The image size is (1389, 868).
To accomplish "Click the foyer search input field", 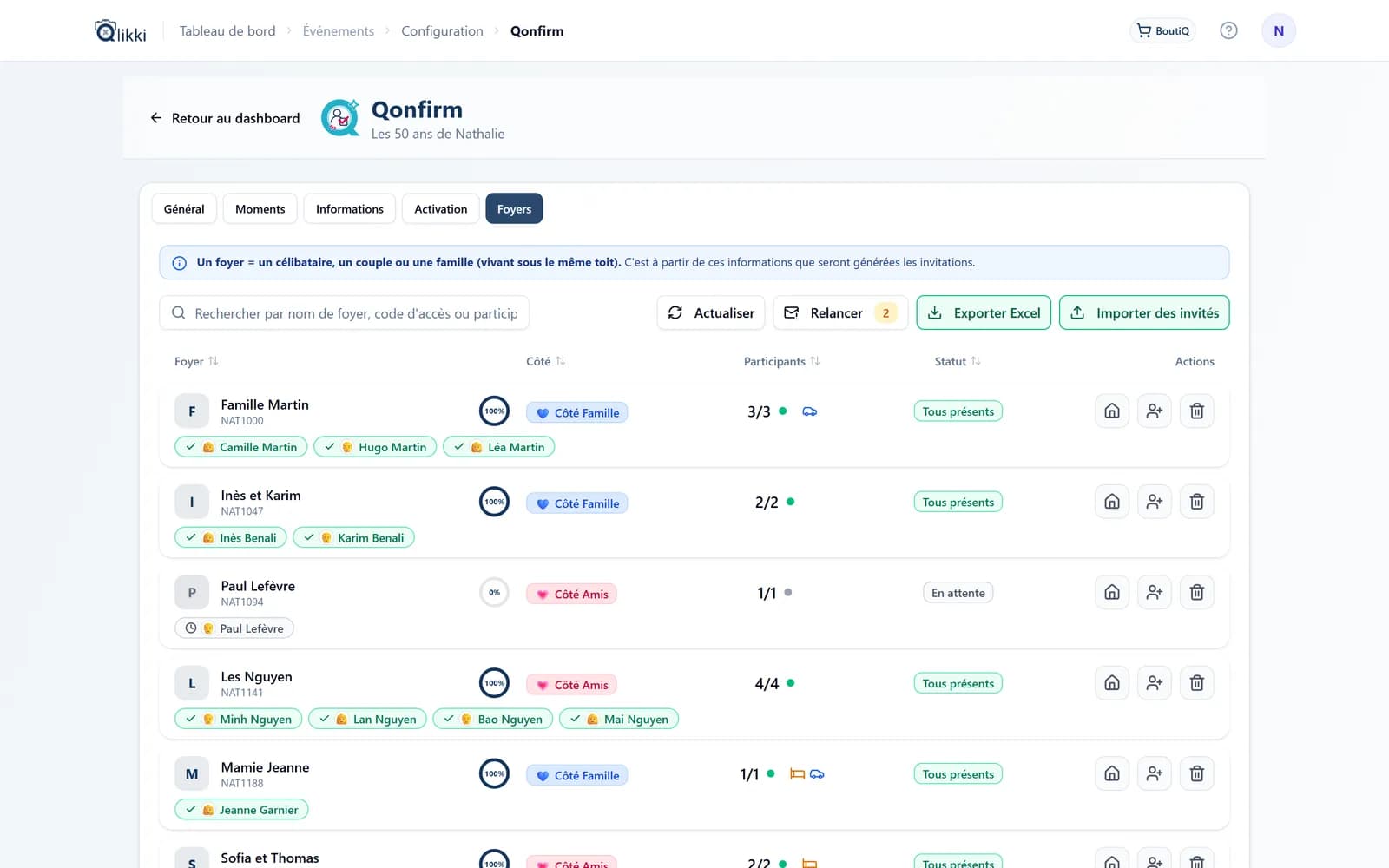I will (x=345, y=312).
